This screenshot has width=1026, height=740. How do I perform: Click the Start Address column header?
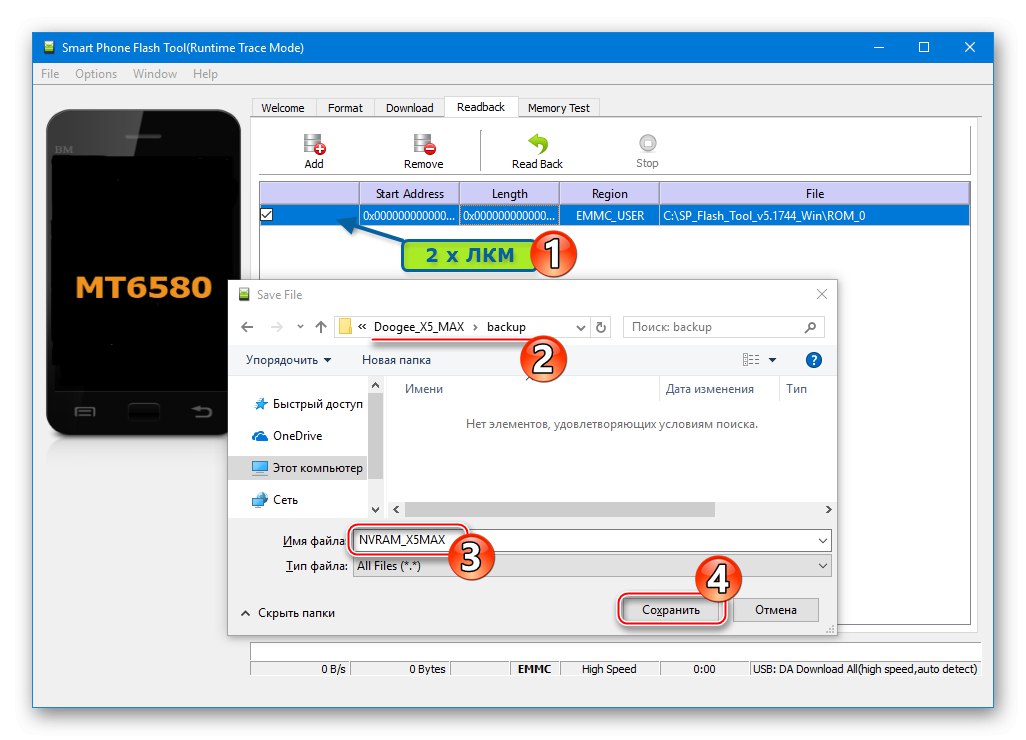(x=410, y=194)
